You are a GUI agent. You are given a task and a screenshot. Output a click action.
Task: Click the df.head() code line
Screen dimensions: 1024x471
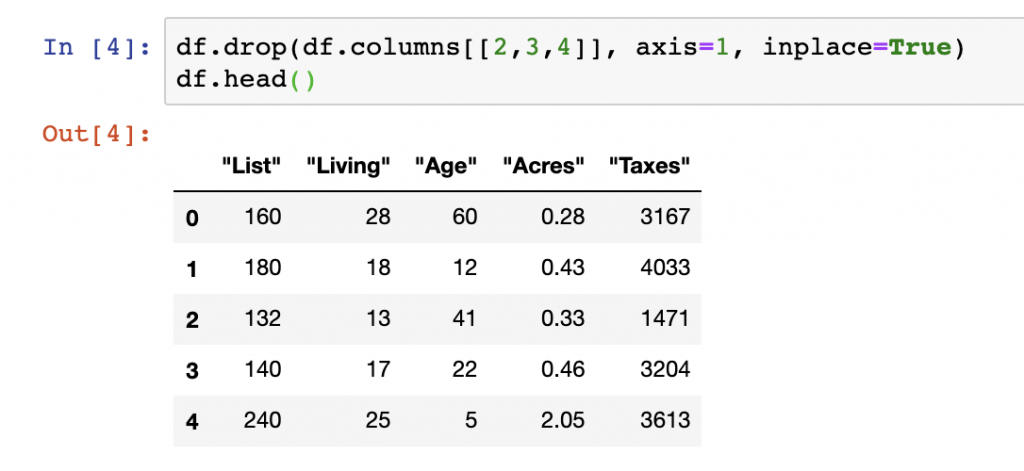246,80
